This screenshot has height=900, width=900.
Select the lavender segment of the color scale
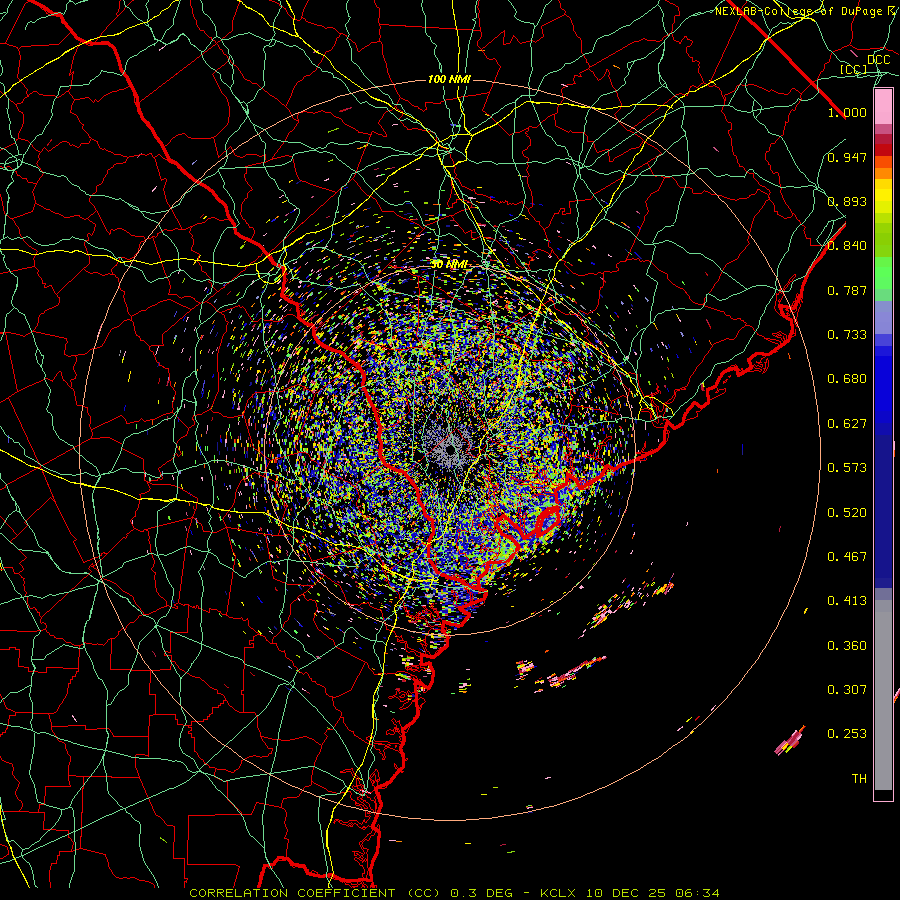(883, 317)
